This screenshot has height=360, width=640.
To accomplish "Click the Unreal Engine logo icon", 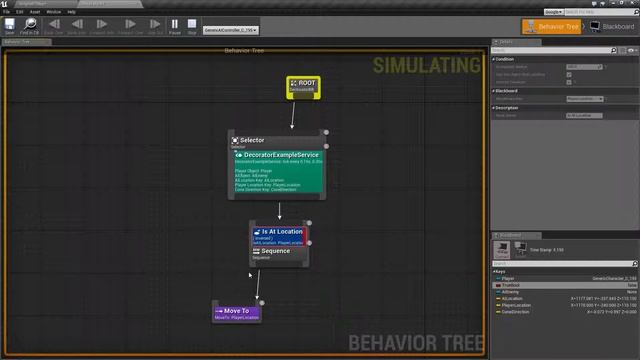I will (4, 4).
